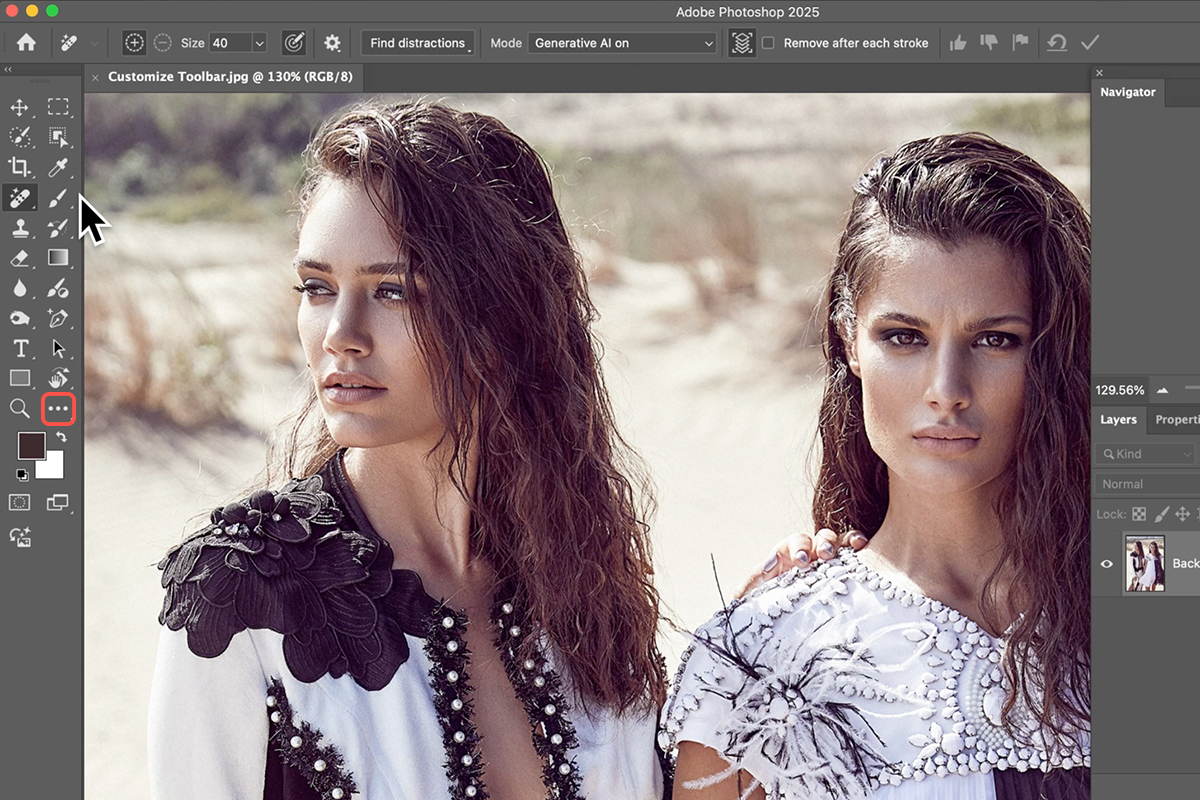This screenshot has width=1200, height=800.
Task: Toggle lock transparent pixels in Layers
Action: pyautogui.click(x=1138, y=514)
